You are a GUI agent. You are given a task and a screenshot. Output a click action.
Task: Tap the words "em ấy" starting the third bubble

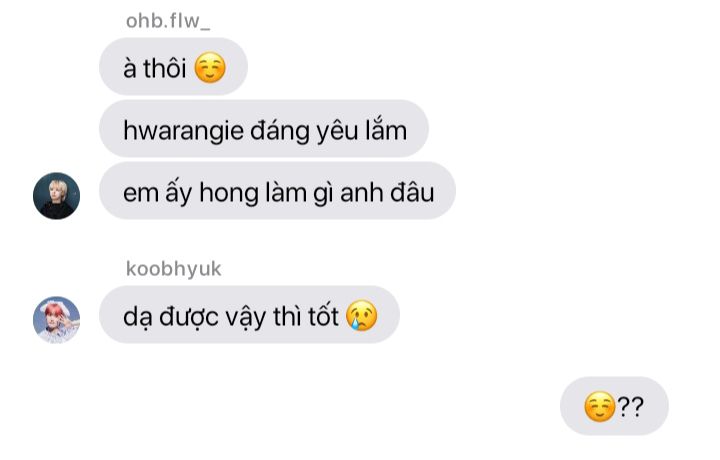158,193
